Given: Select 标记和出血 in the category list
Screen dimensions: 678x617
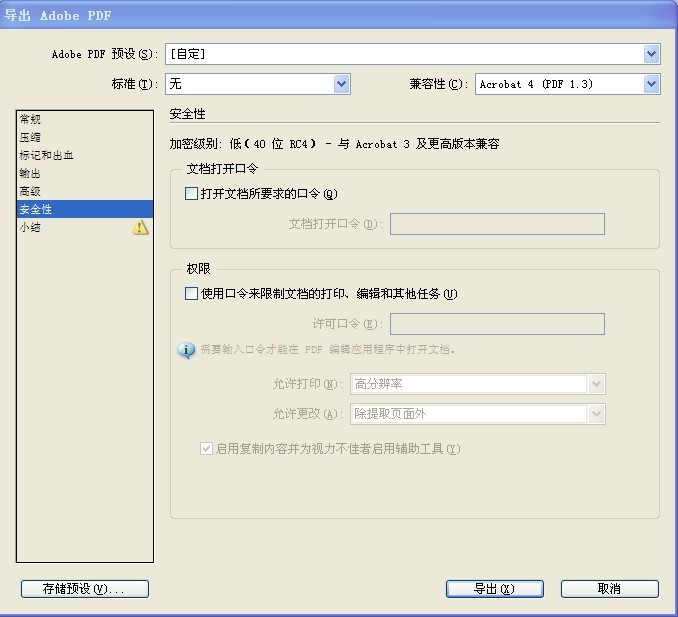Looking at the screenshot, I should pyautogui.click(x=85, y=155).
